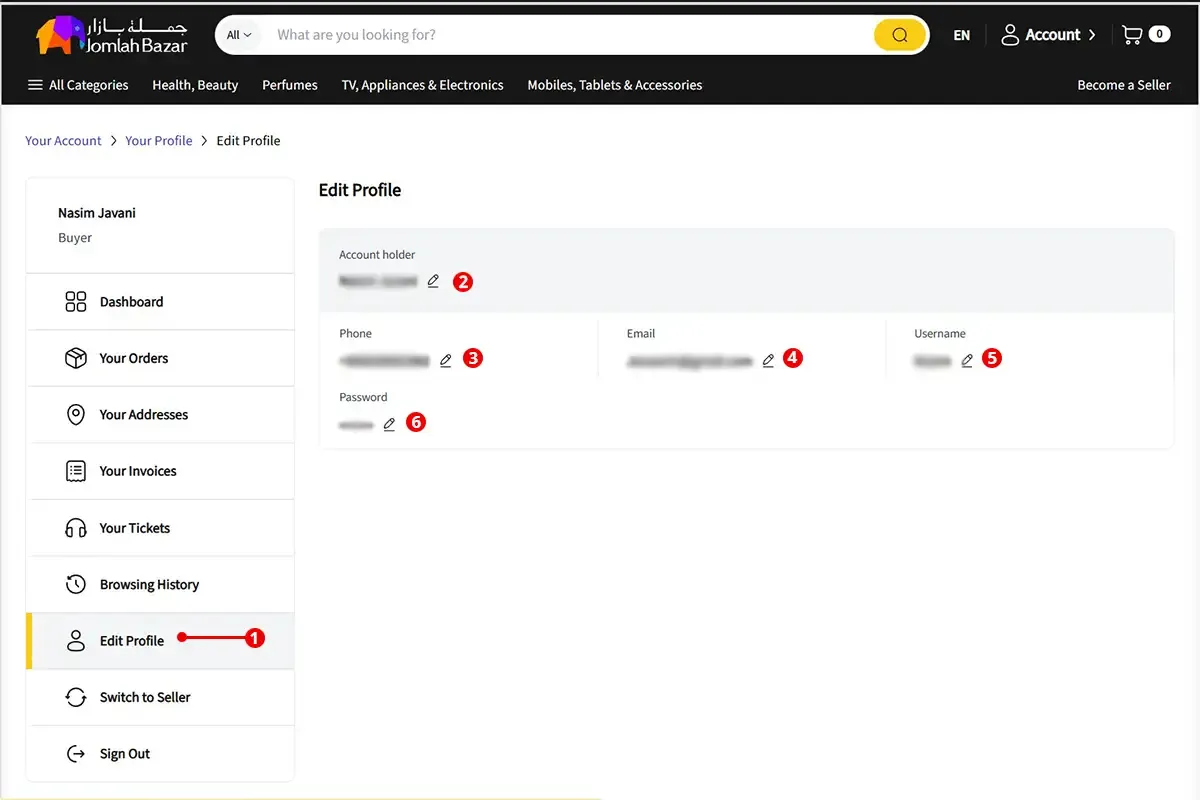
Task: Click Sign Out in the sidebar
Action: click(x=124, y=754)
